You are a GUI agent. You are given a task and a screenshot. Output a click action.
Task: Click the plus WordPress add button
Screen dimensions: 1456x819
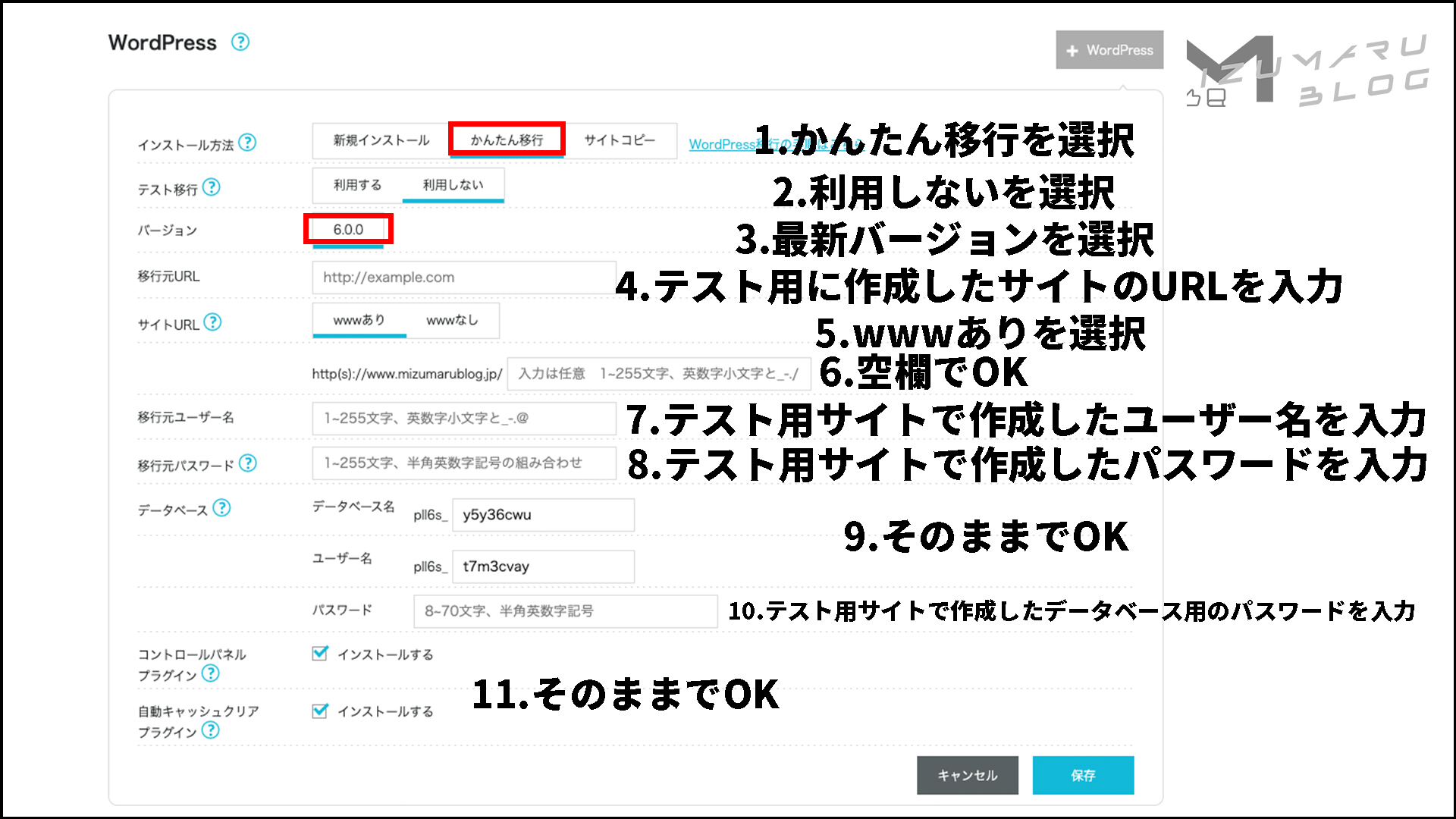pyautogui.click(x=1109, y=50)
